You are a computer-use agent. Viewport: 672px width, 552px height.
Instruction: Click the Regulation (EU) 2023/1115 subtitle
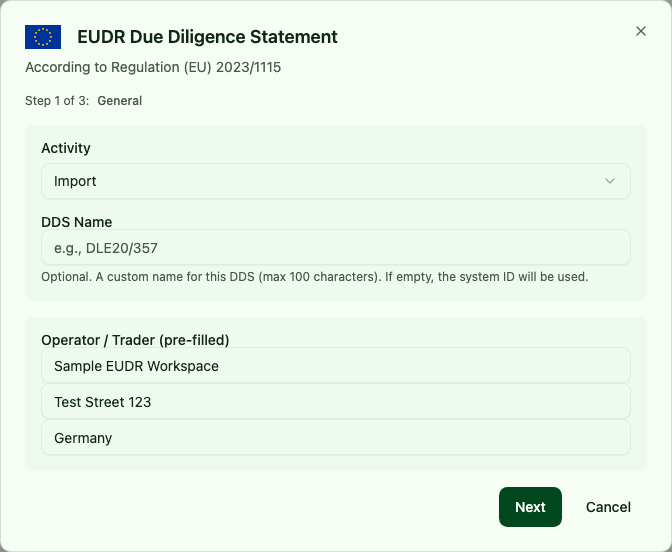coord(153,67)
